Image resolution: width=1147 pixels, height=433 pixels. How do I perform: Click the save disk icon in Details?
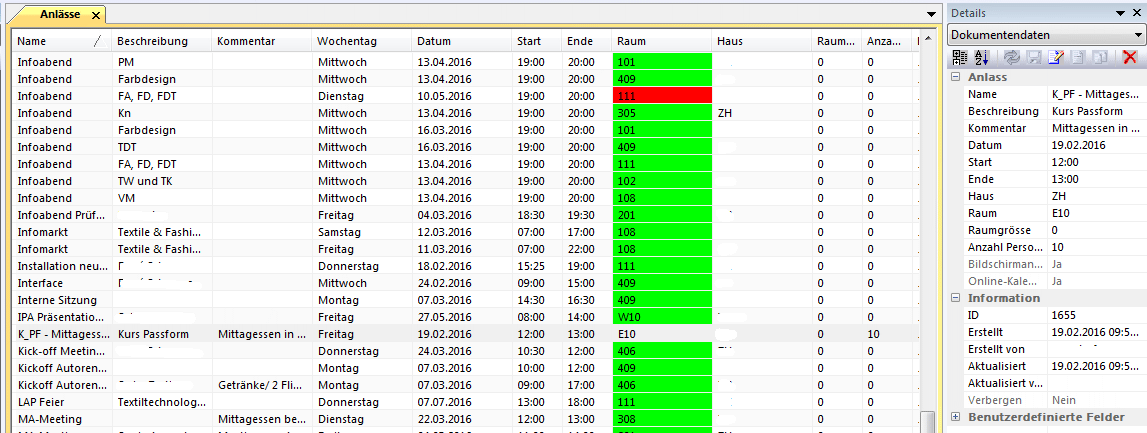pos(1033,58)
